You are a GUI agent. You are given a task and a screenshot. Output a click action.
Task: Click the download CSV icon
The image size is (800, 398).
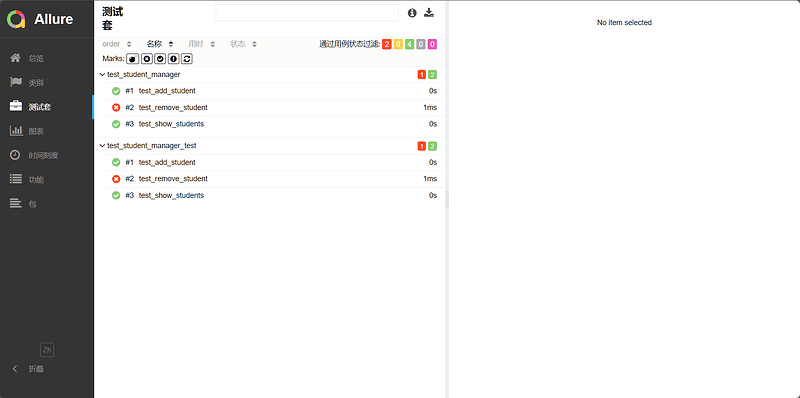tap(429, 13)
